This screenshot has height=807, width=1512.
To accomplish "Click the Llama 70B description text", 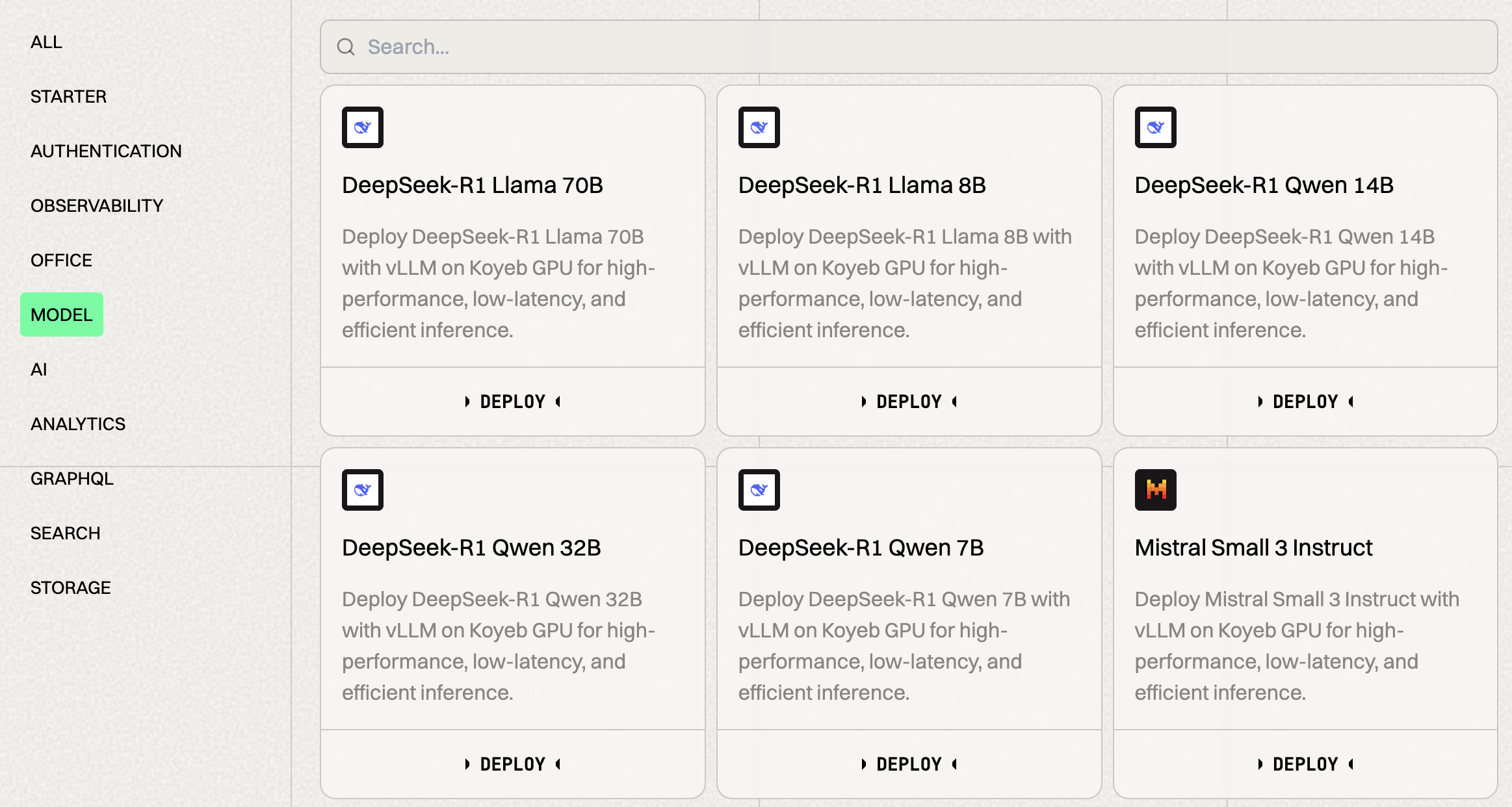I will click(x=499, y=283).
